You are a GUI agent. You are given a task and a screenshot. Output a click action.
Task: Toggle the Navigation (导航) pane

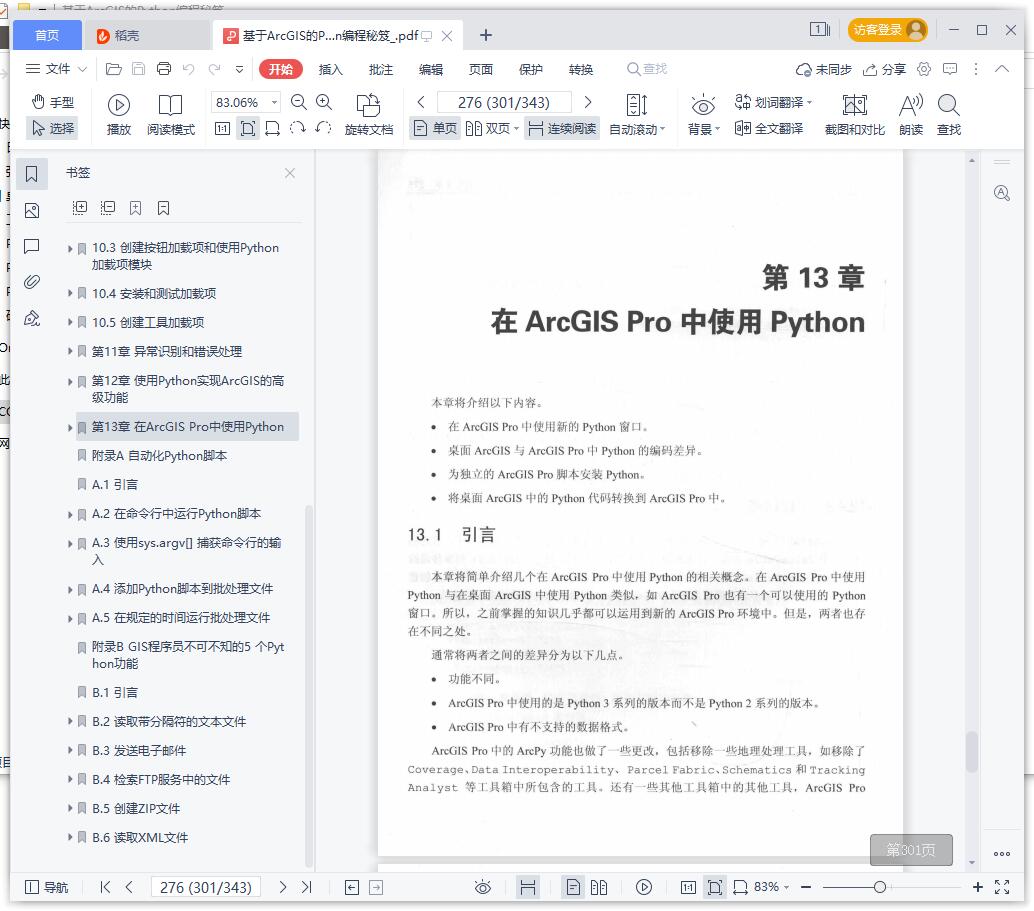pyautogui.click(x=46, y=887)
